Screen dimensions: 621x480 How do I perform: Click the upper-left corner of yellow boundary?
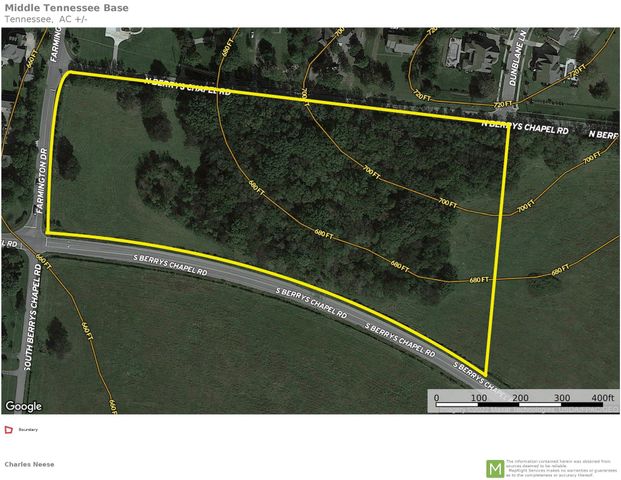pos(66,73)
